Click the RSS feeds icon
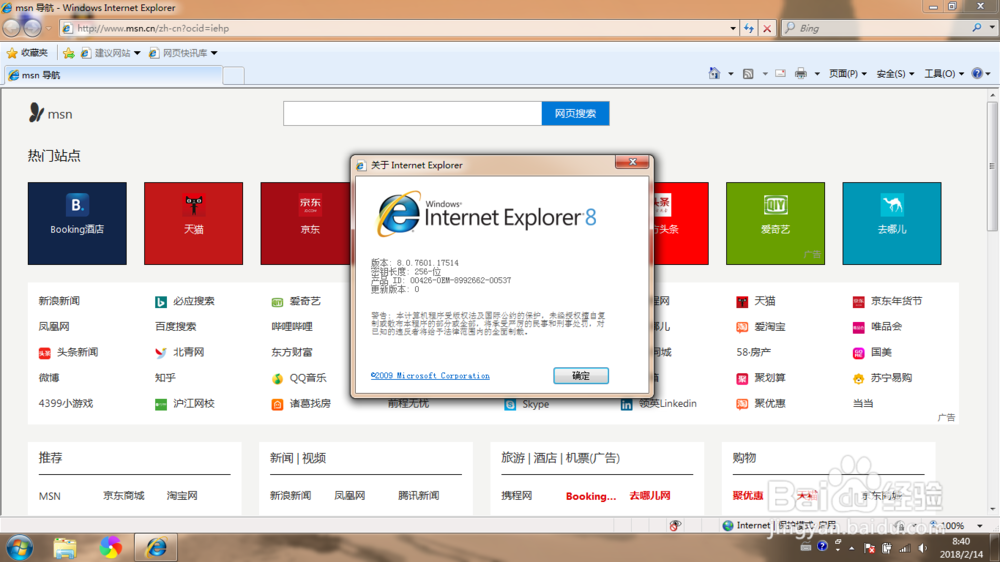This screenshot has width=1000, height=562. [x=748, y=74]
